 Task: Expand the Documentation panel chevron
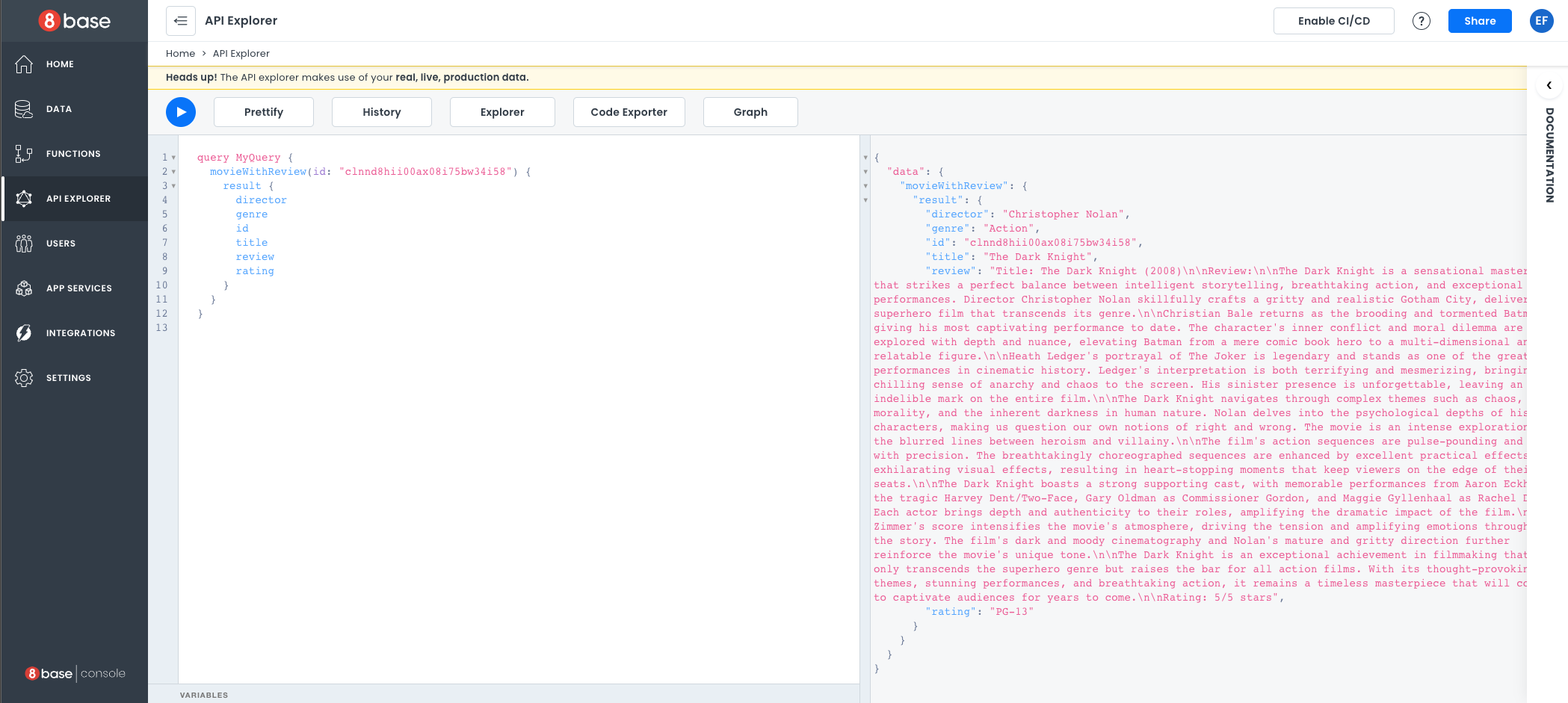1549,85
